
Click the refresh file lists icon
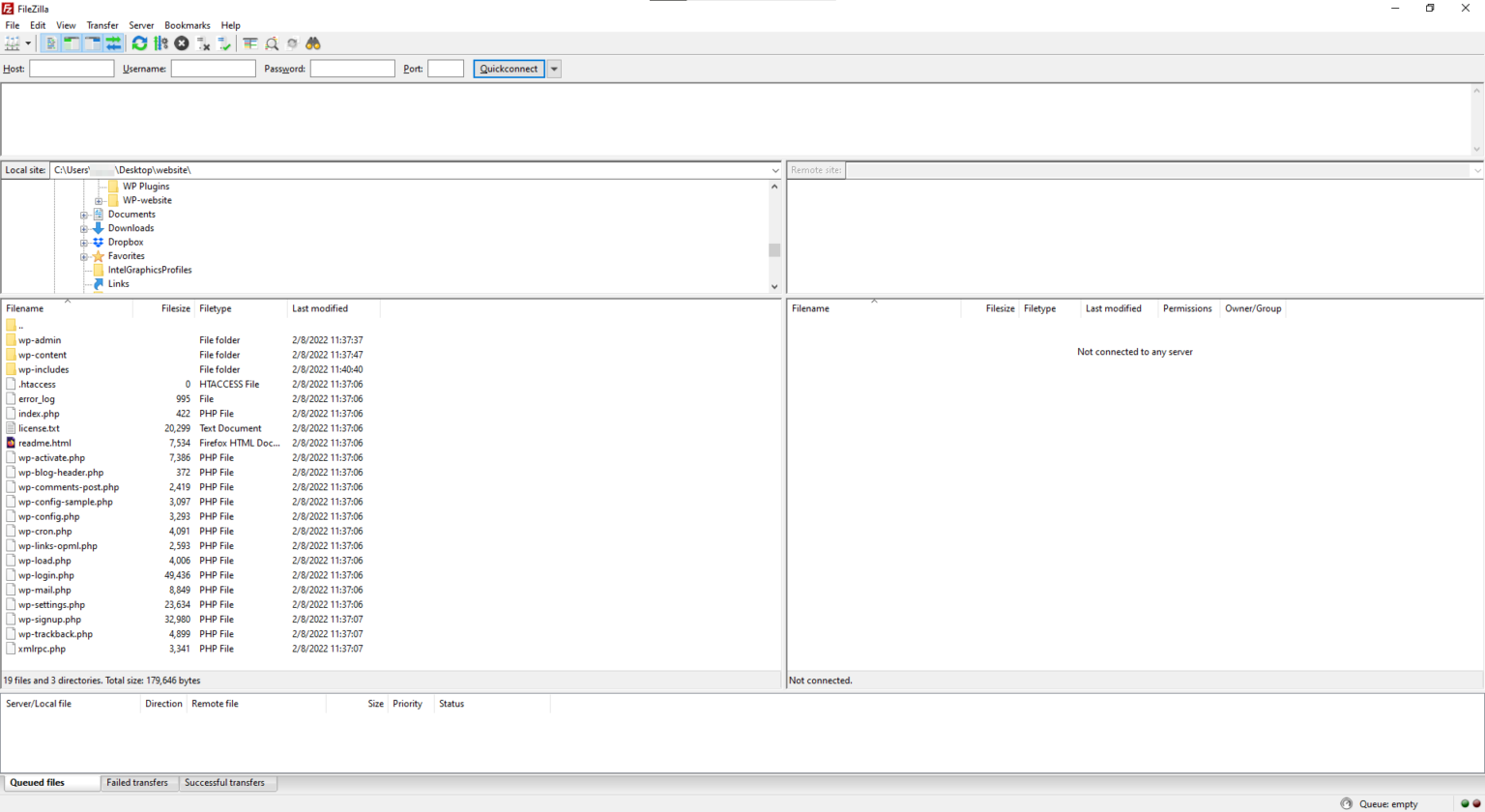click(x=139, y=43)
